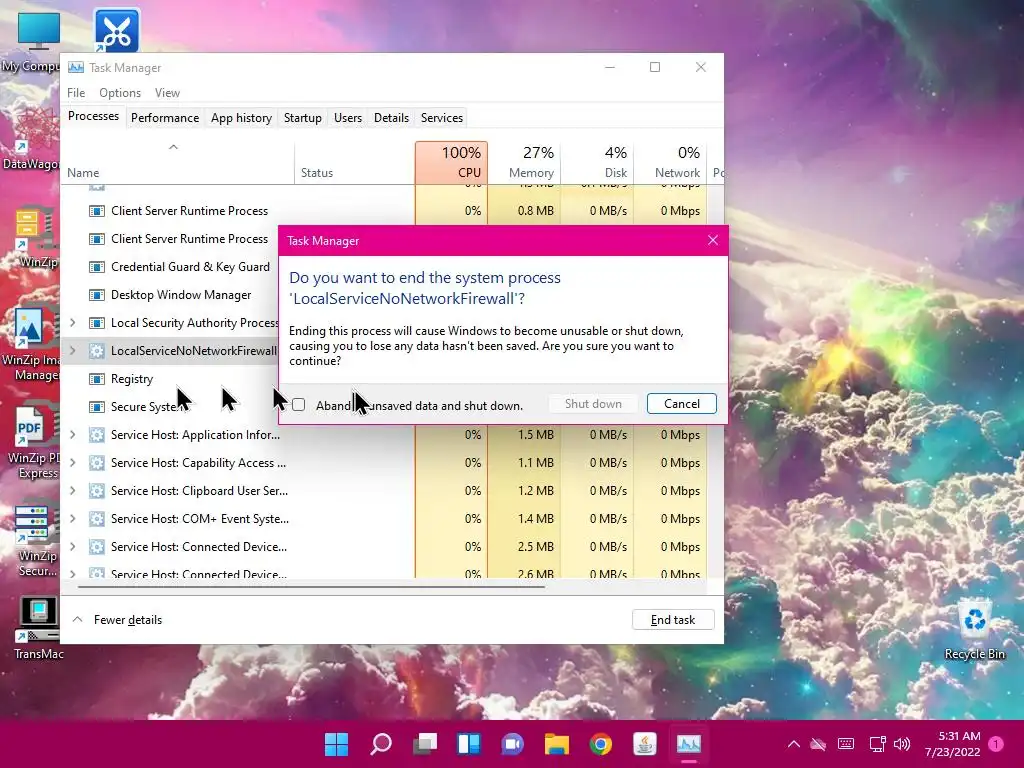Click Service Host: Application Information gear icon
Viewport: 1024px width, 768px height.
coord(97,434)
